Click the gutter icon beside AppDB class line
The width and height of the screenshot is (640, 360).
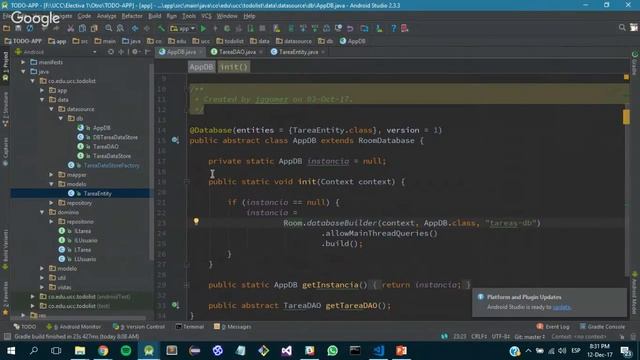[x=175, y=140]
